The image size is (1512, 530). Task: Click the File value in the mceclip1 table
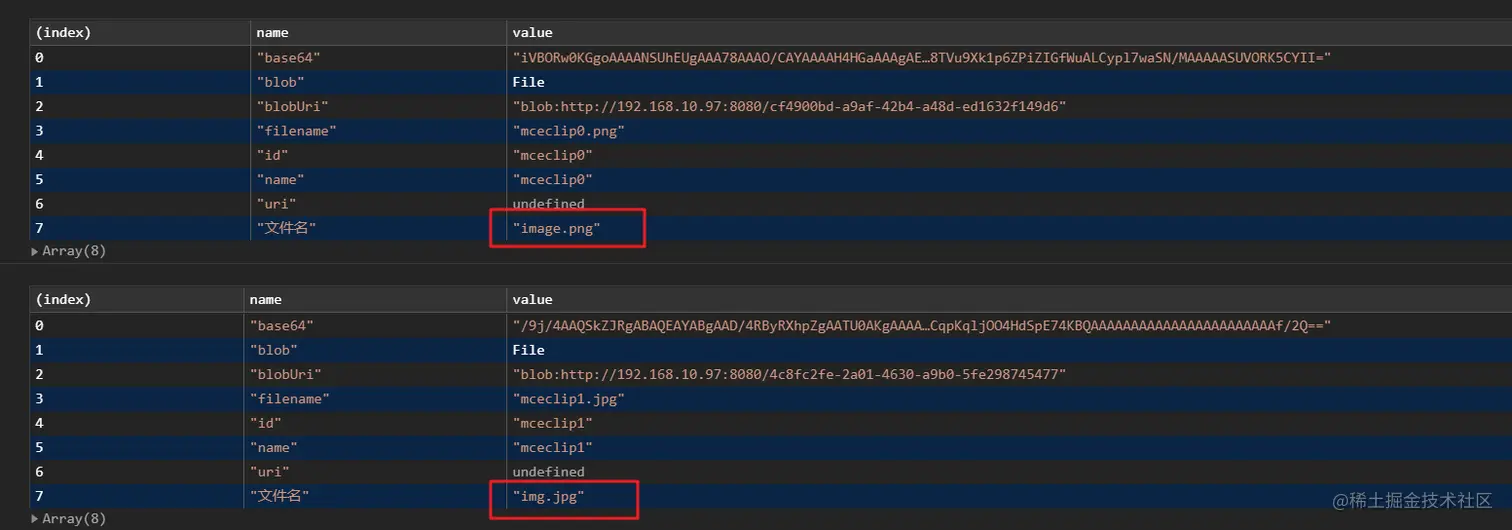pos(529,350)
